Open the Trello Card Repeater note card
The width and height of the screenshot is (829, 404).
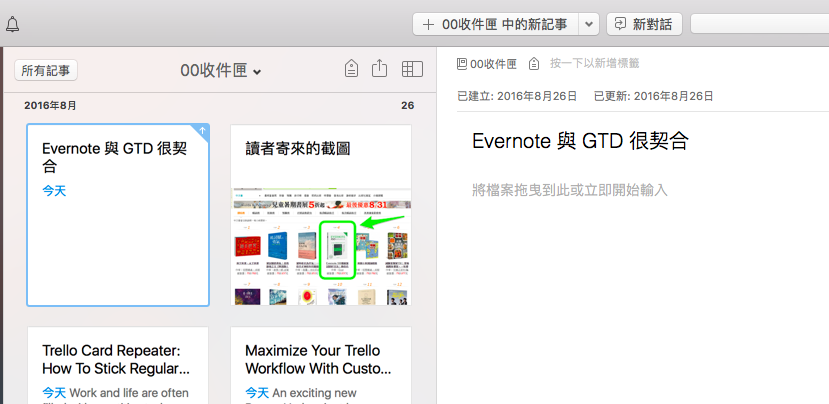[x=118, y=365]
